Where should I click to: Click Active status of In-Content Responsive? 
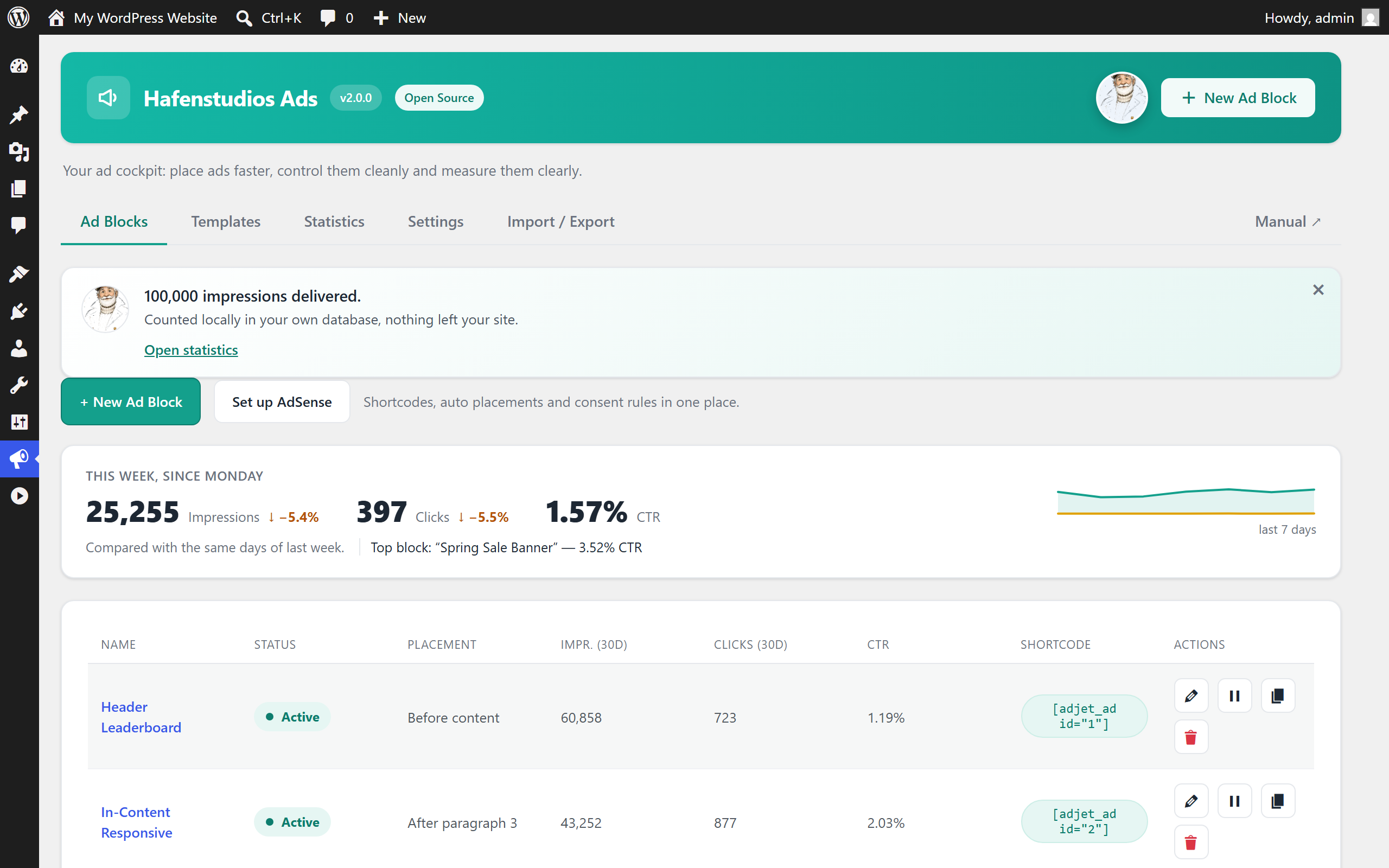tap(292, 822)
